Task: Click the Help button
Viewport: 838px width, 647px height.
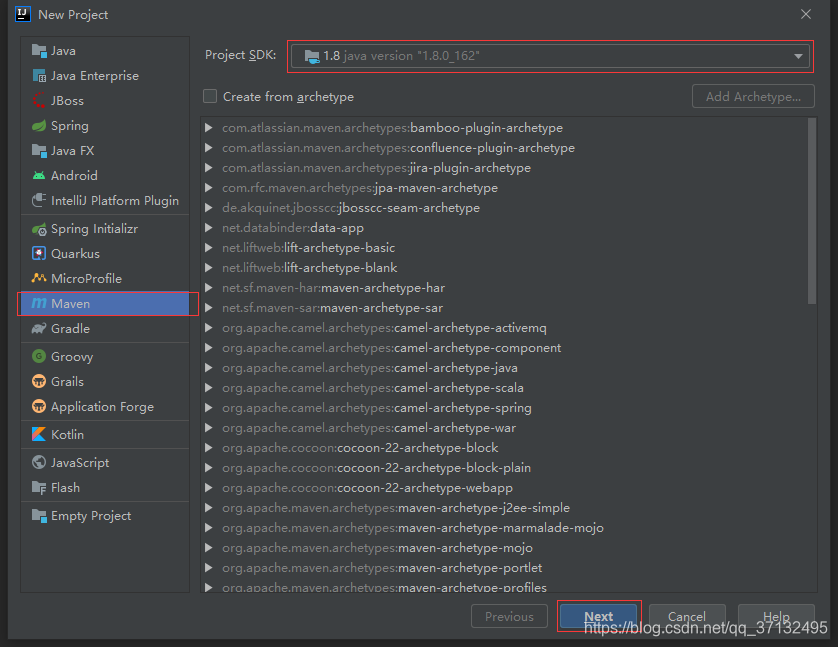Action: tap(776, 616)
